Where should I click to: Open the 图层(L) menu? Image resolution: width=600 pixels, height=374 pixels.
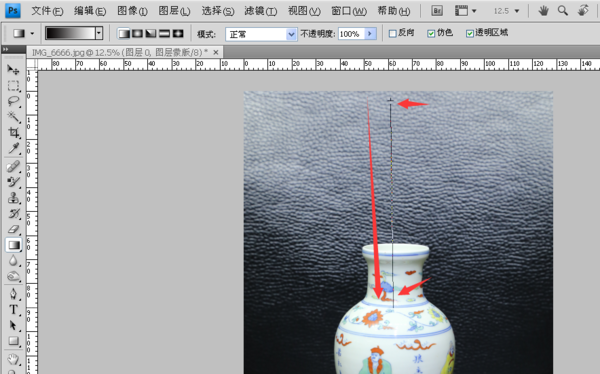pos(174,11)
